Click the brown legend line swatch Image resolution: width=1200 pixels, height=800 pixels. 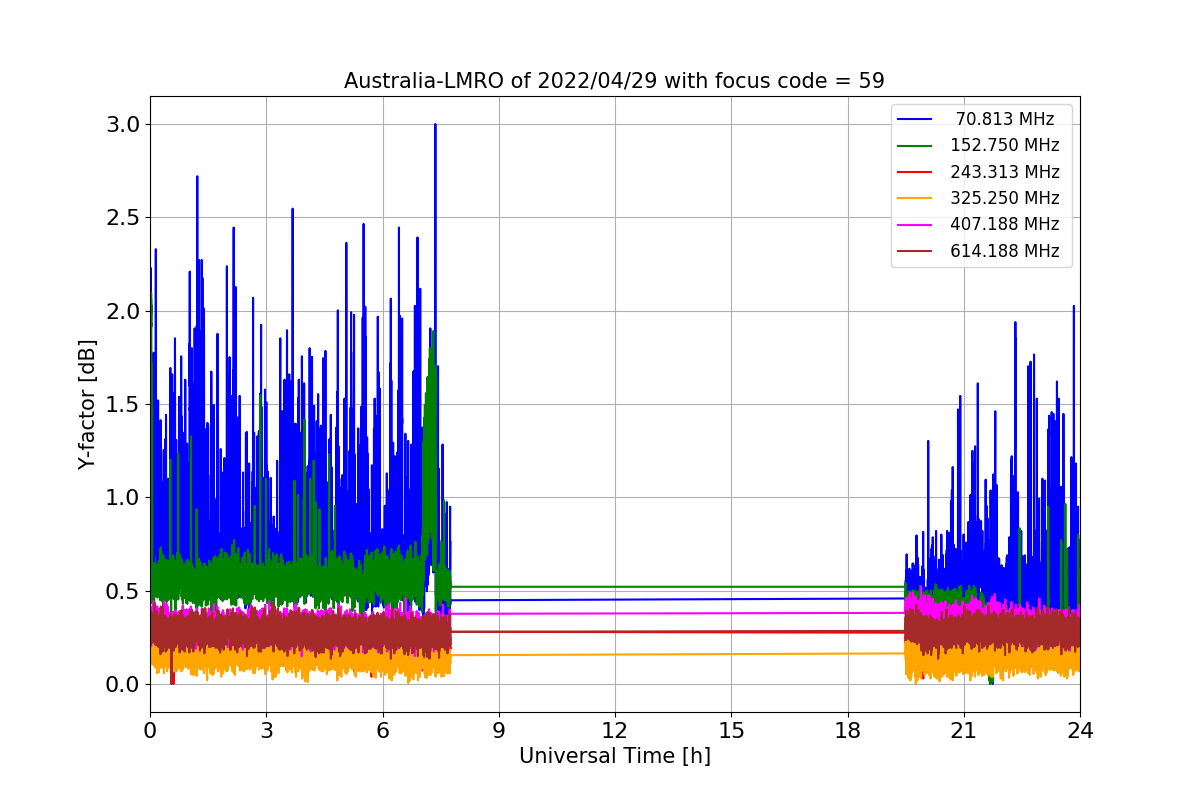click(x=915, y=251)
